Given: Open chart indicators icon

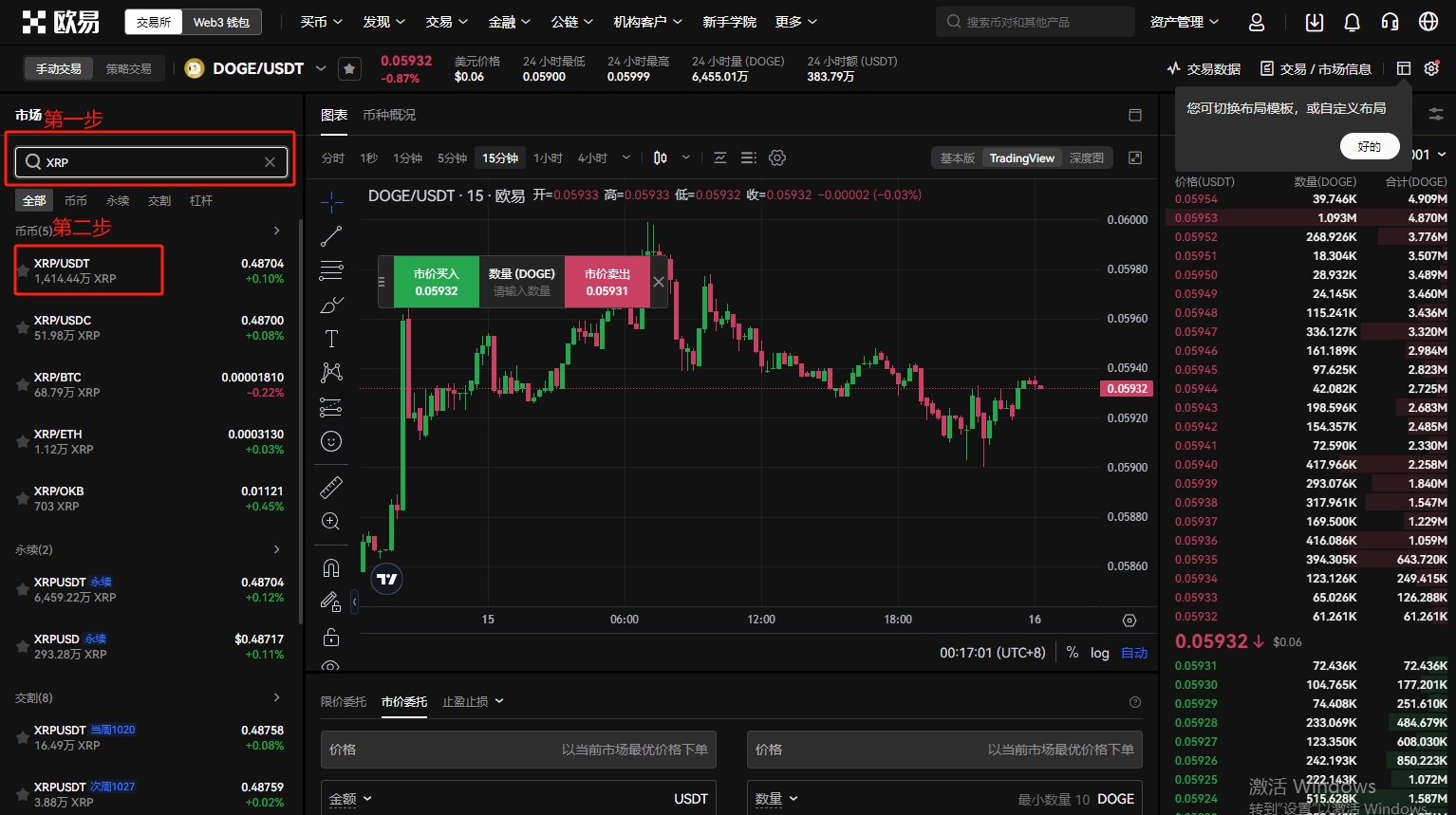Looking at the screenshot, I should coord(720,157).
